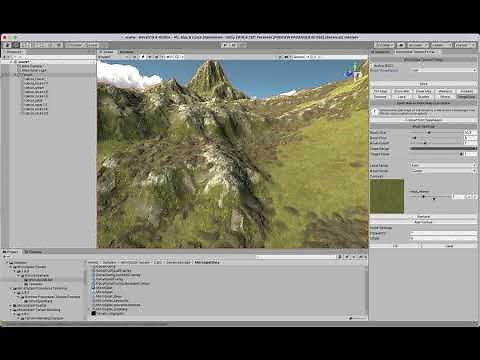Toggle scene effects icon in Scene toolbar
This screenshot has width=480, height=360.
[157, 57]
